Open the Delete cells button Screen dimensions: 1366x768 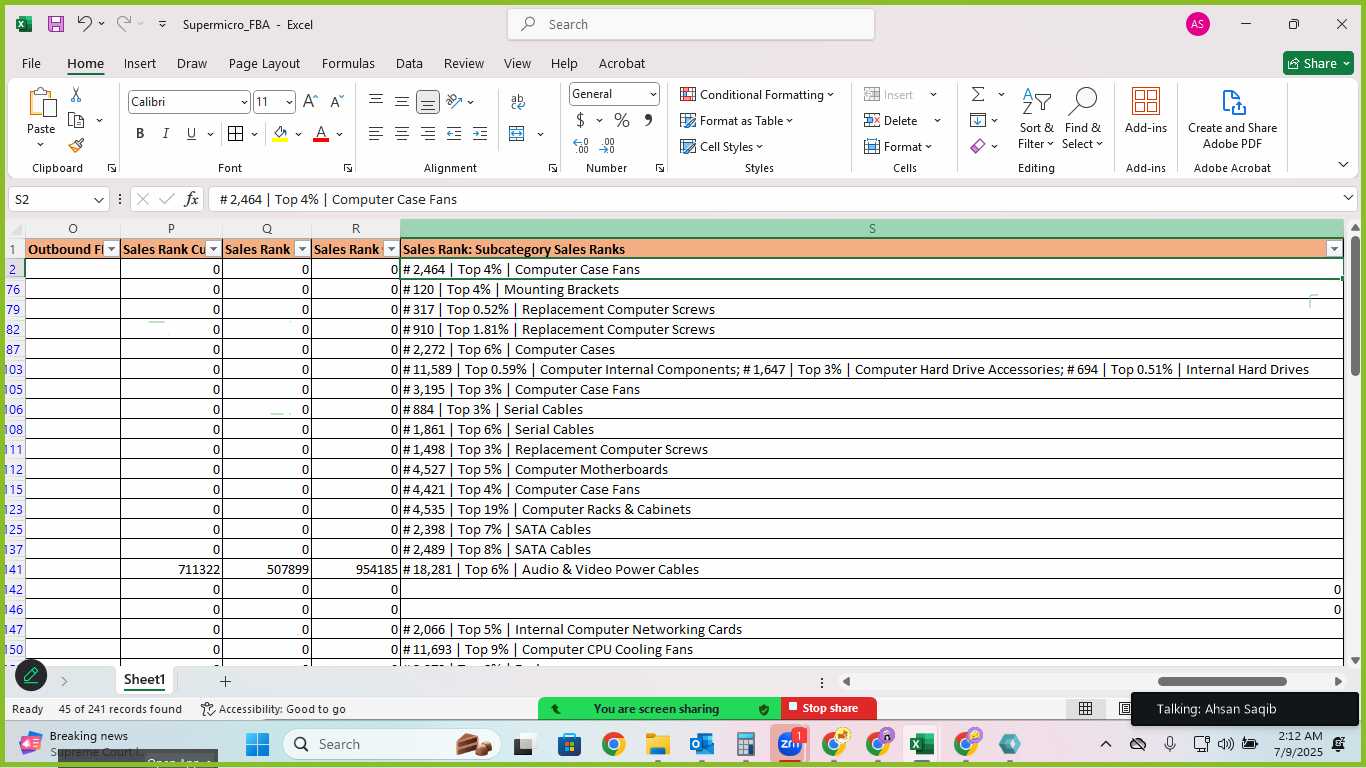891,120
